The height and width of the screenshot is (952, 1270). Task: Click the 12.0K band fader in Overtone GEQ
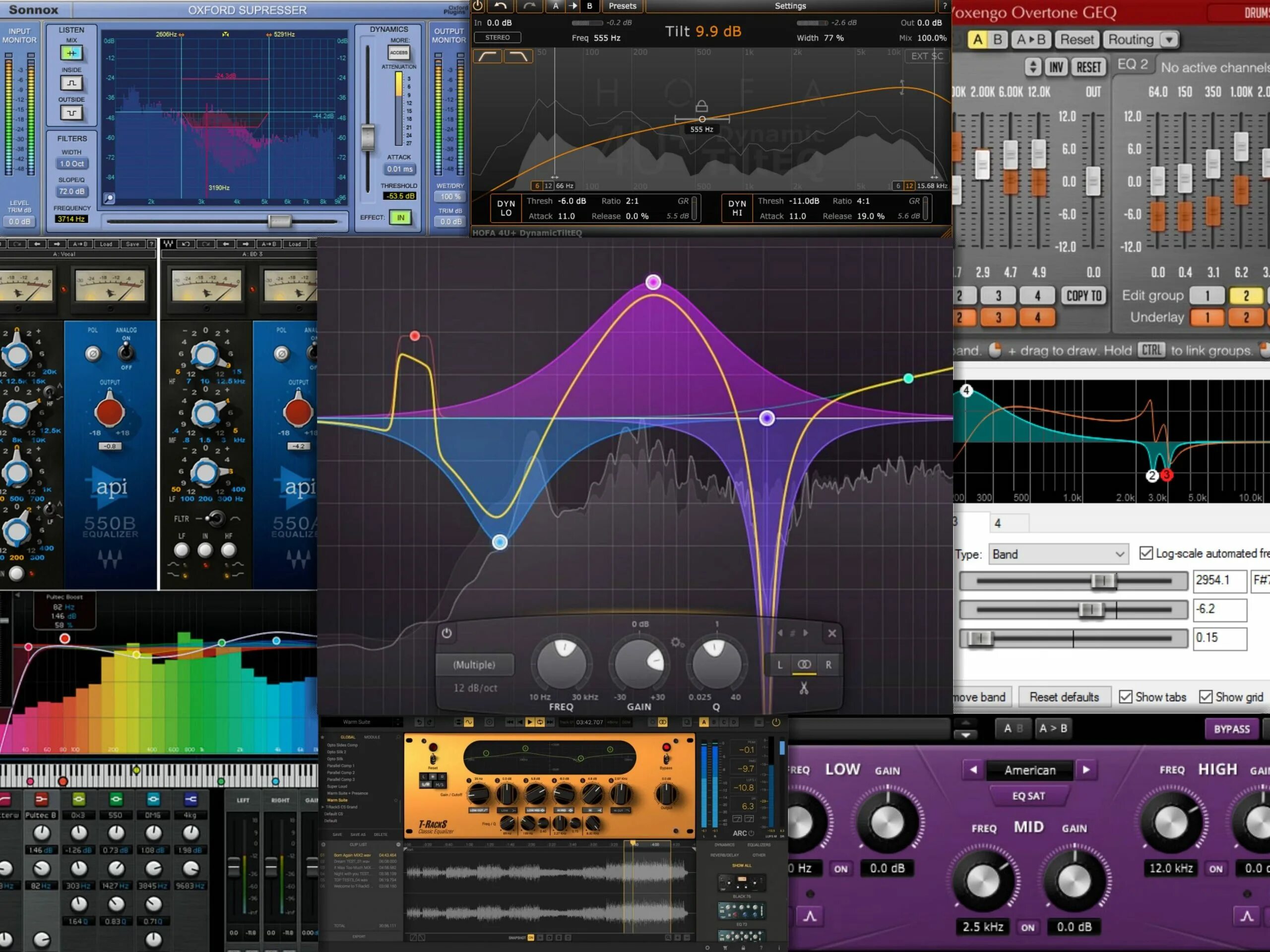pyautogui.click(x=1039, y=155)
